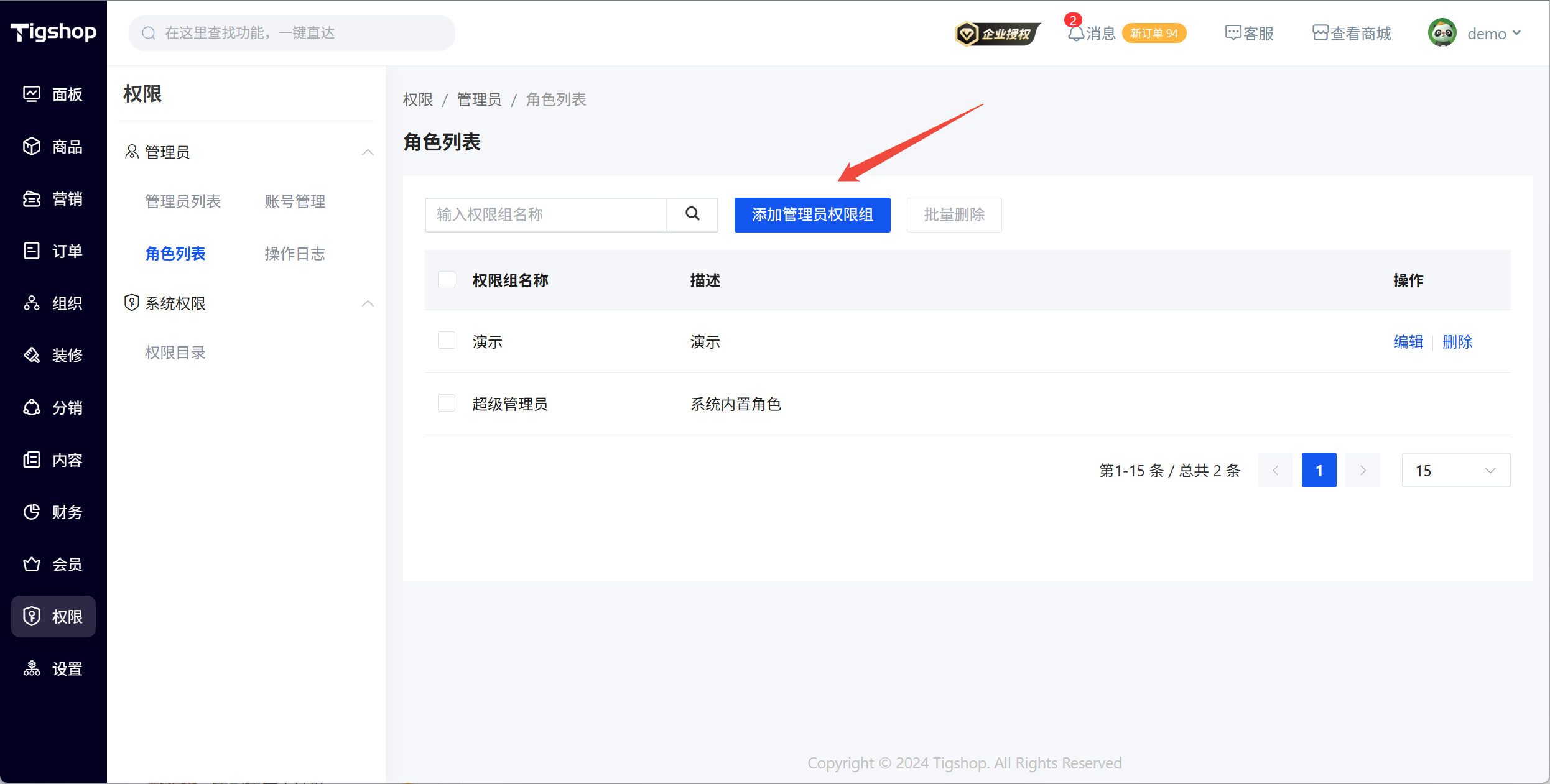Click the search magnifier icon button
The width and height of the screenshot is (1550, 784).
pos(692,214)
